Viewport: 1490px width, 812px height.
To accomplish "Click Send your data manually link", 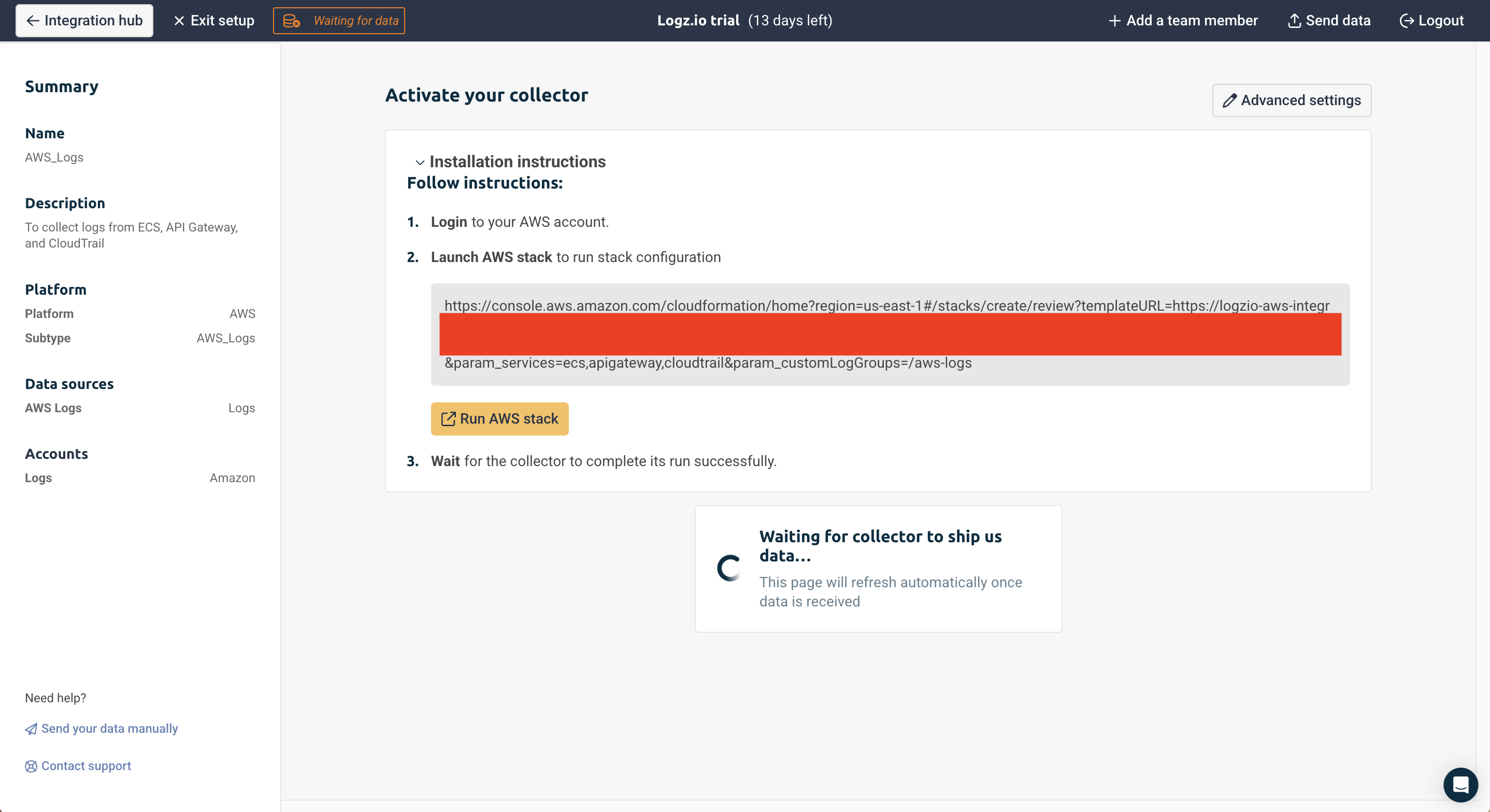I will (x=109, y=729).
